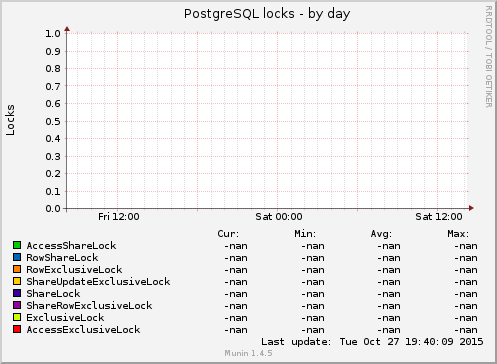This screenshot has width=497, height=364.
Task: Click the 'Munin 1.4.5' footer text
Action: coord(248,353)
